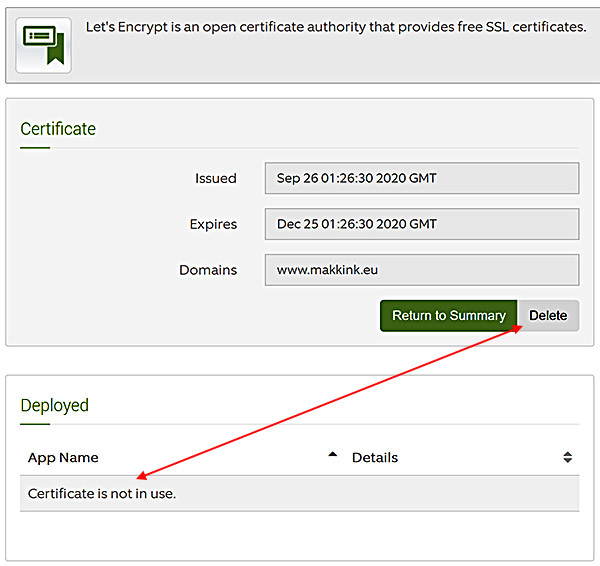Click the Domains label
Image resolution: width=600 pixels, height=566 pixels.
click(208, 270)
